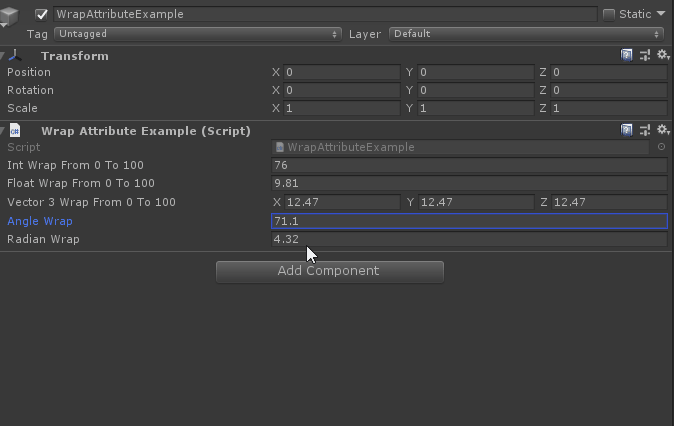
Task: Click the Script field object picker circle
Action: pos(661,147)
